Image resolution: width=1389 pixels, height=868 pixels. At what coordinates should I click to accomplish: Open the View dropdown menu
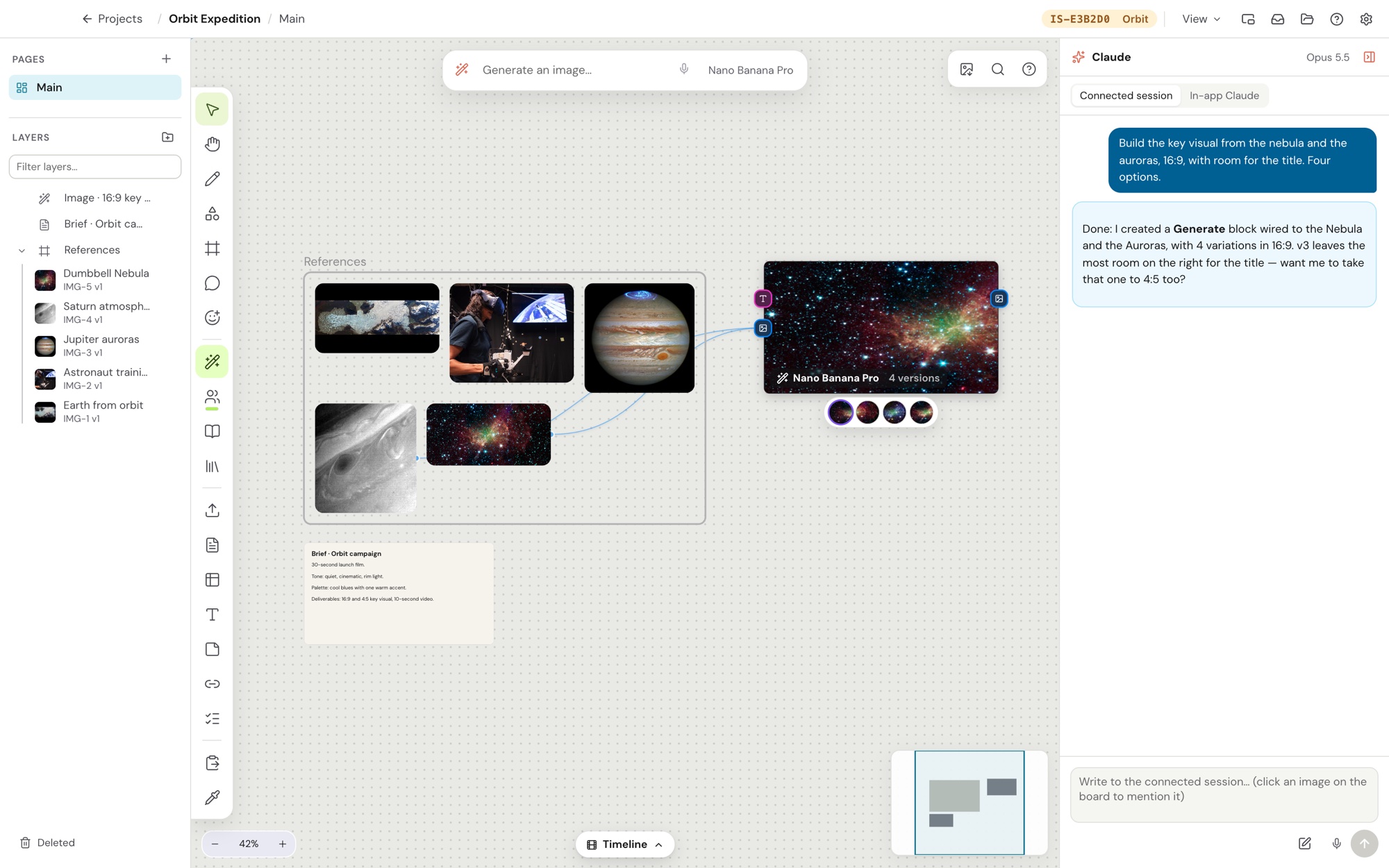[x=1201, y=19]
